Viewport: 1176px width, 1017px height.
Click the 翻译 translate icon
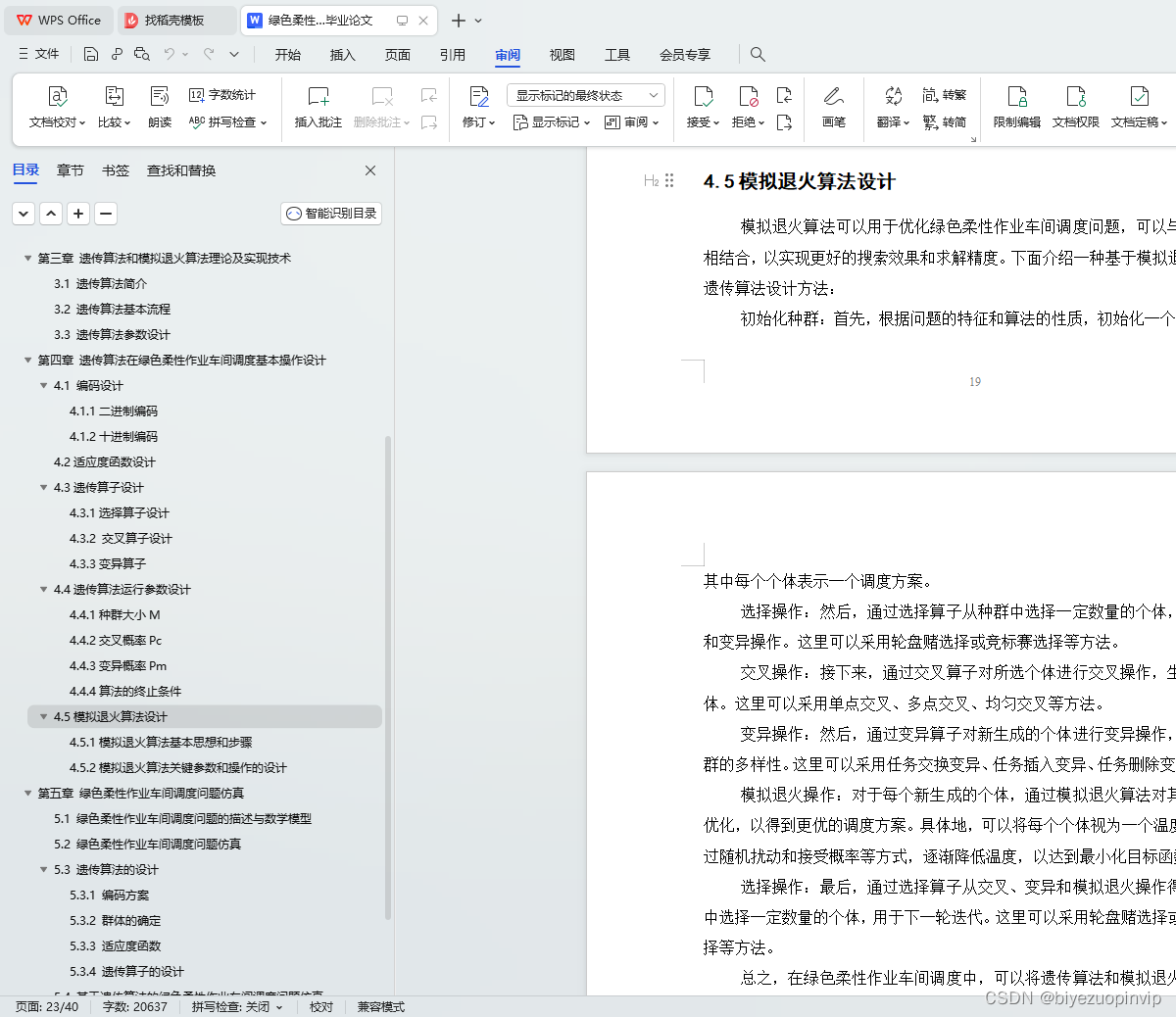(893, 96)
